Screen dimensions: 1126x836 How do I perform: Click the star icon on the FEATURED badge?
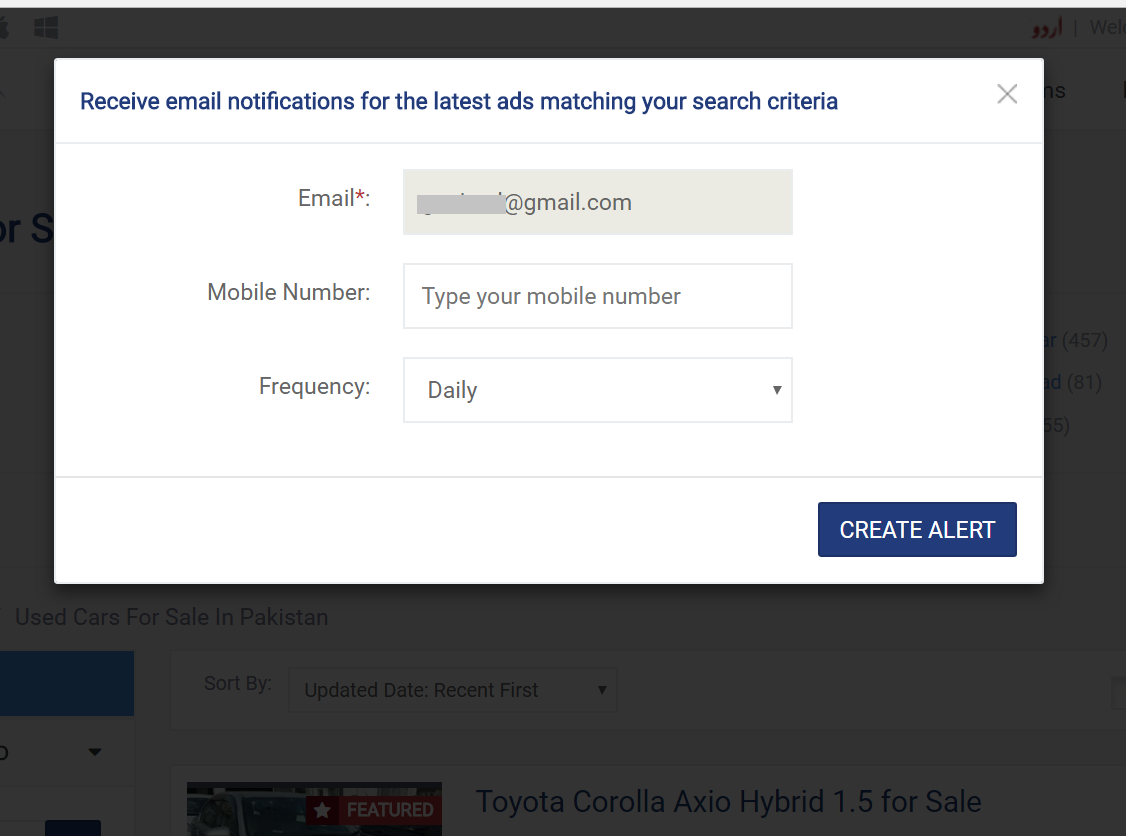tap(322, 810)
